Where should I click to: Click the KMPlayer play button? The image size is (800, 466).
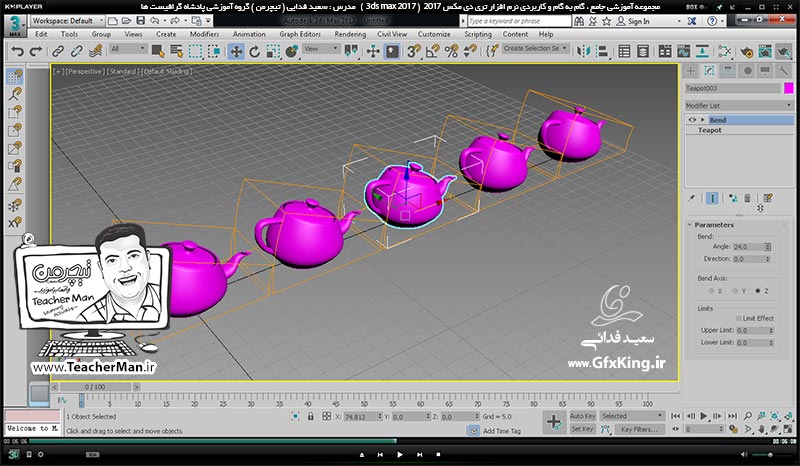coord(399,454)
